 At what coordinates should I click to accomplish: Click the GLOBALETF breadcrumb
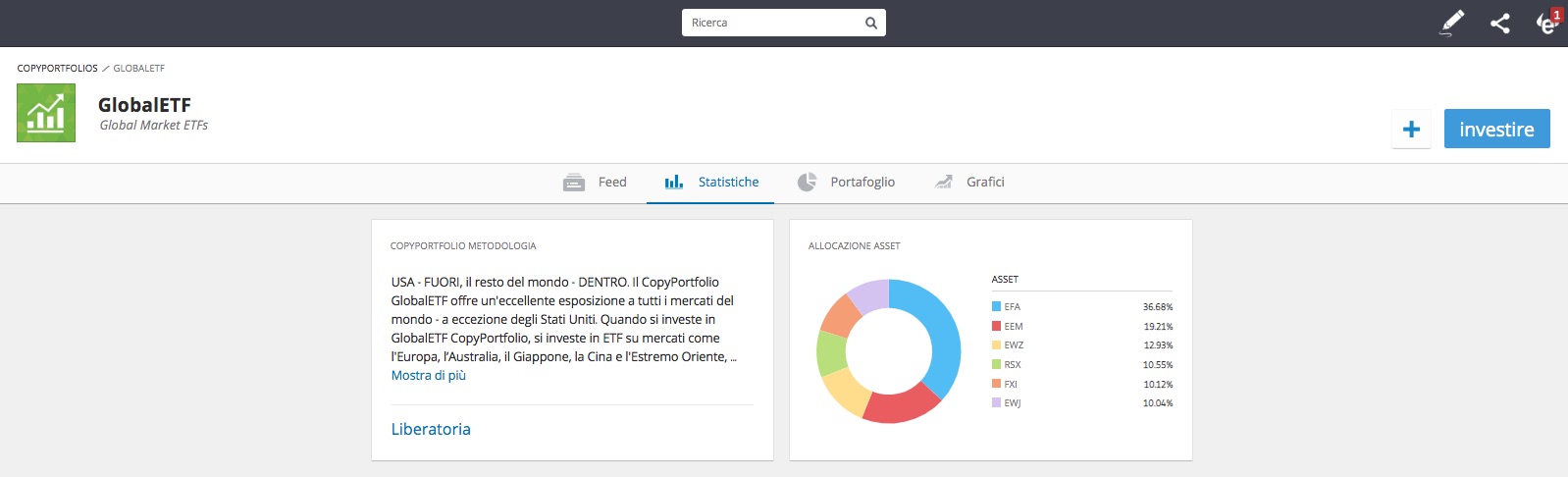point(138,69)
